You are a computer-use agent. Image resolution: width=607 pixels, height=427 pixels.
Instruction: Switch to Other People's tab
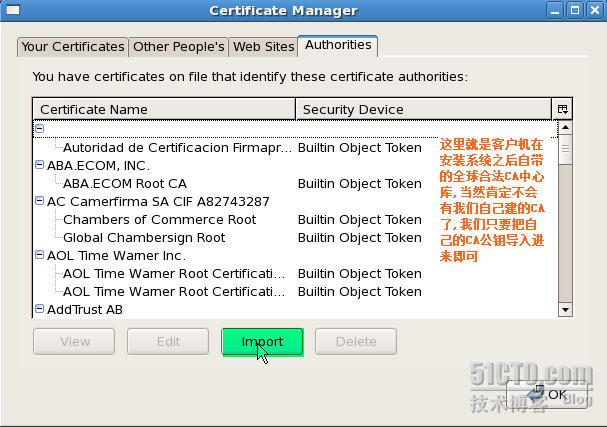click(178, 47)
